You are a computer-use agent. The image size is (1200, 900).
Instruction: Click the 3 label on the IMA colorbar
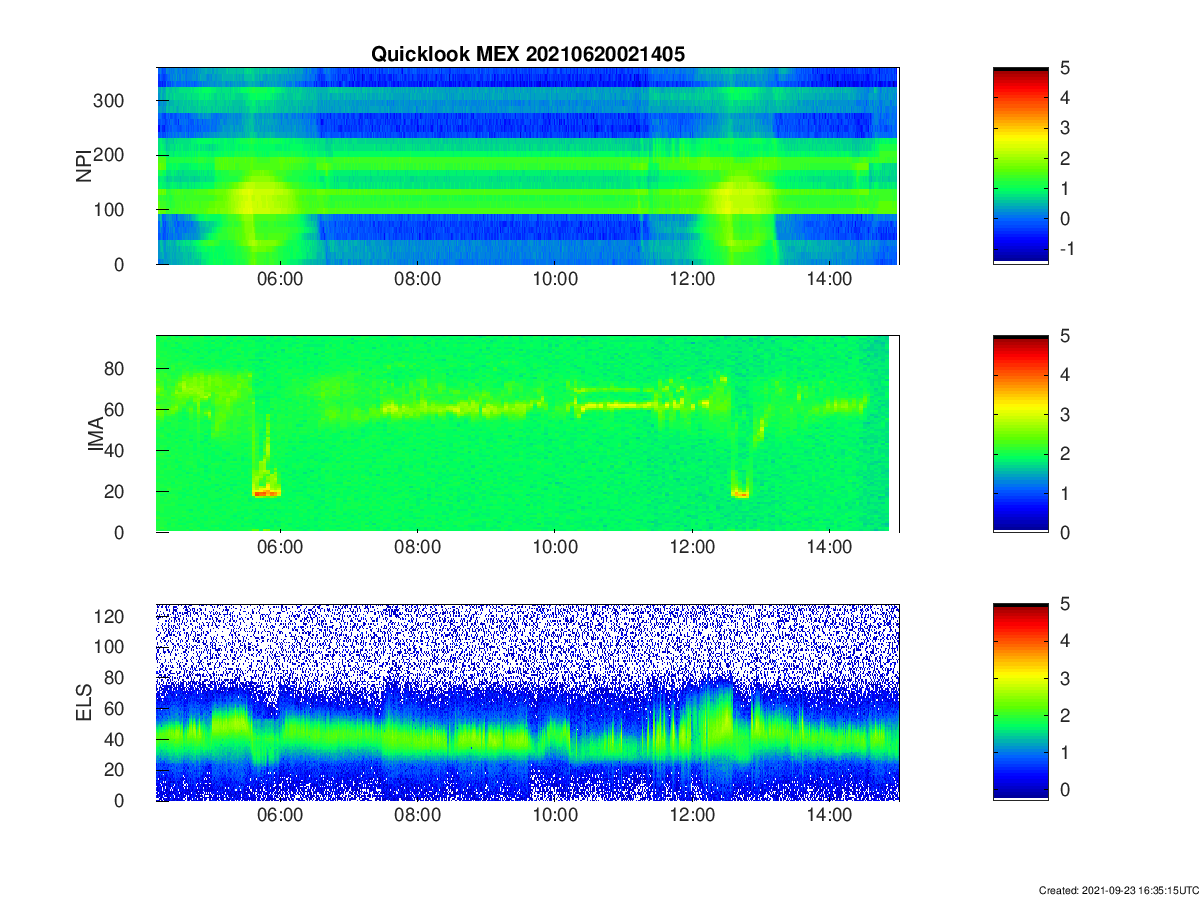pos(1066,414)
